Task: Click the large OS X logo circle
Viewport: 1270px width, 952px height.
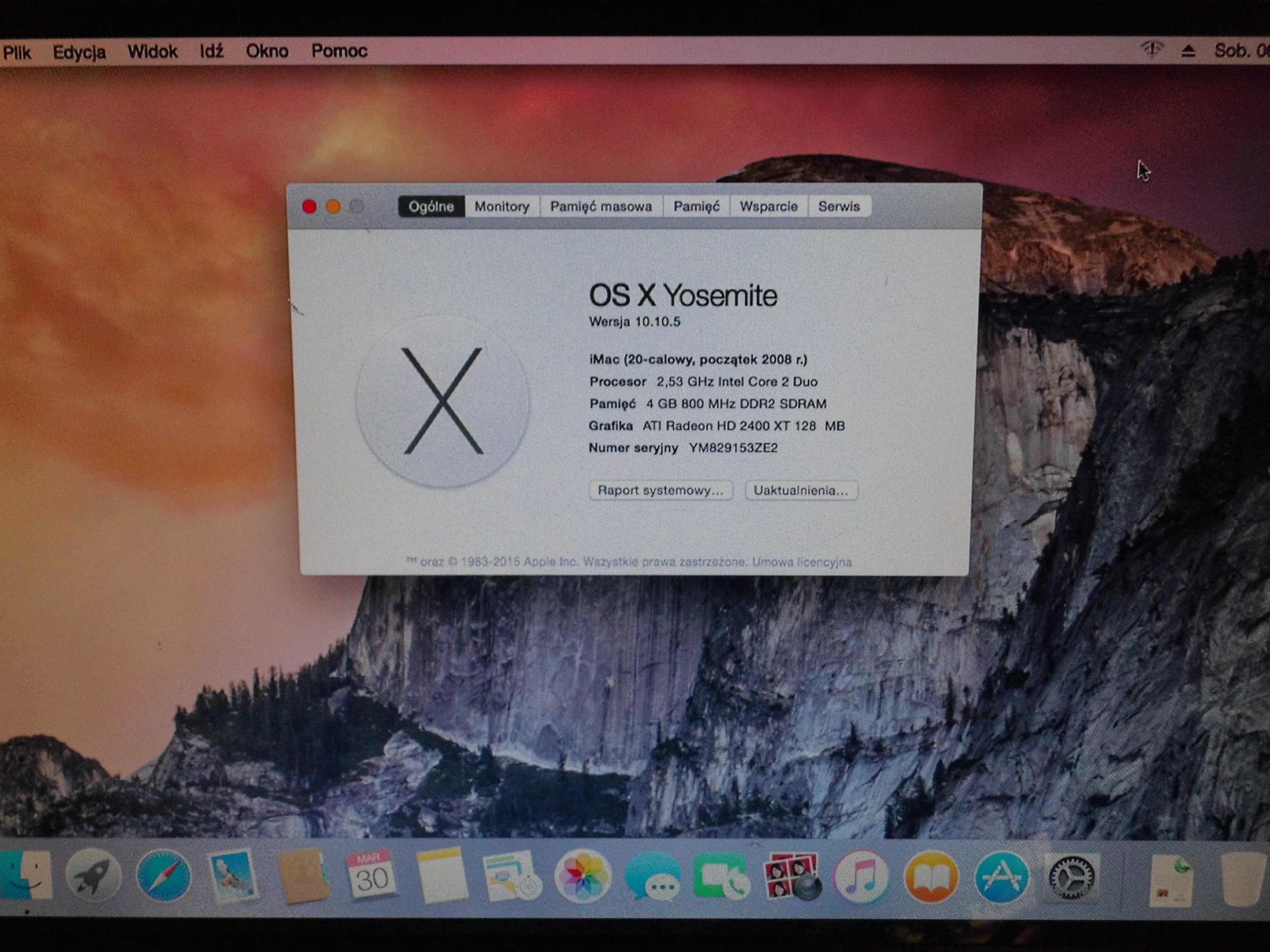Action: [442, 401]
